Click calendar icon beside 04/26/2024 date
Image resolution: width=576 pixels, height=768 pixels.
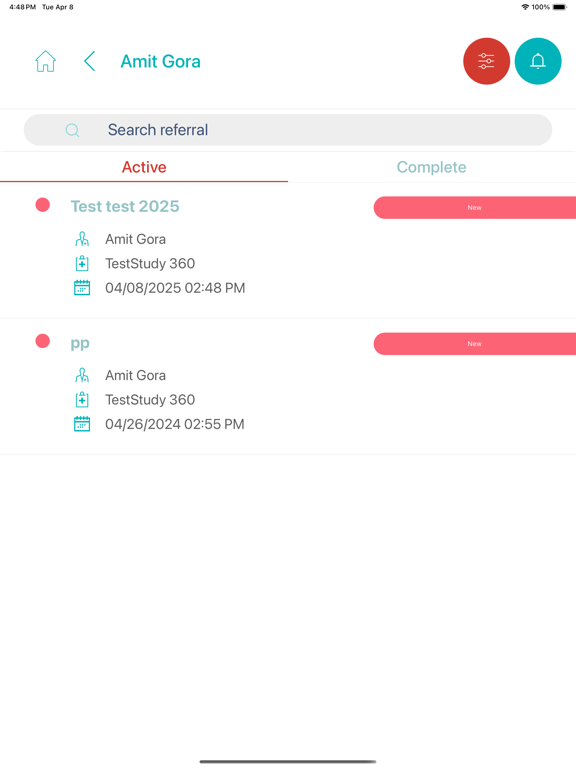pyautogui.click(x=82, y=424)
